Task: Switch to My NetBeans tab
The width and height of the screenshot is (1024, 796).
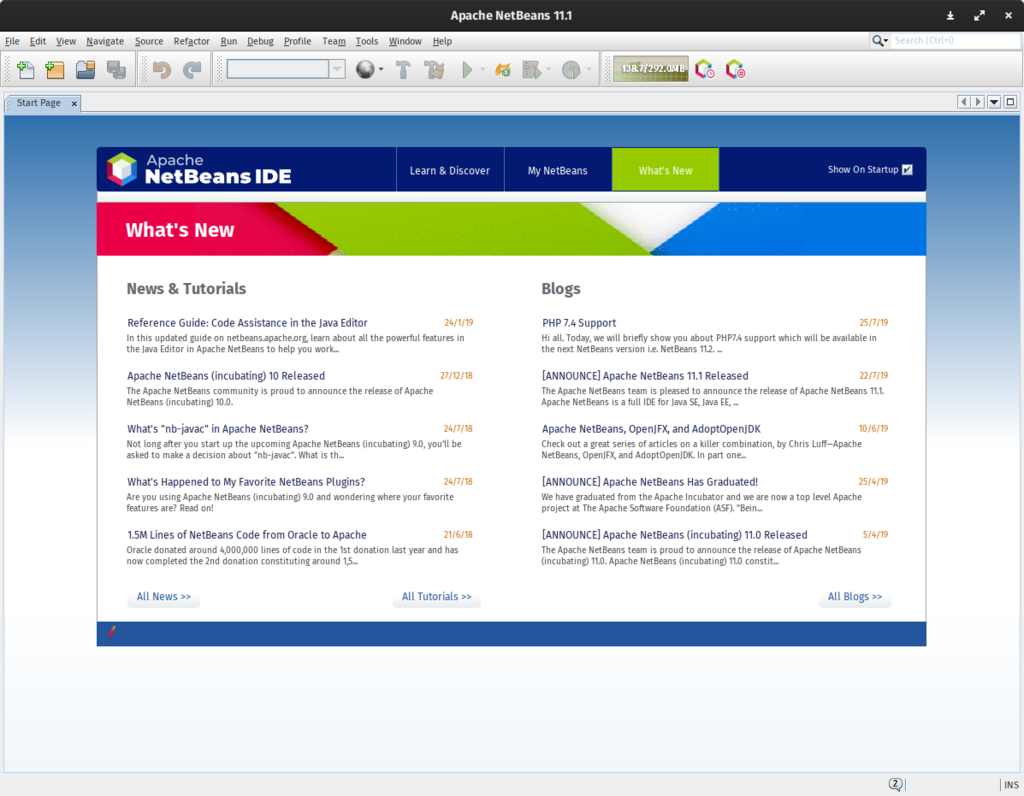Action: click(558, 170)
